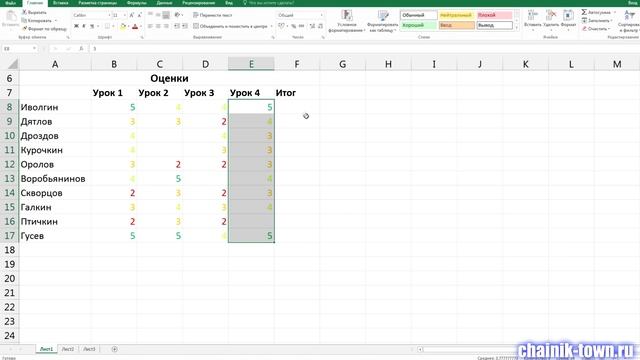
Task: Toggle Underline (Ч) formatting
Action: pos(92,26)
